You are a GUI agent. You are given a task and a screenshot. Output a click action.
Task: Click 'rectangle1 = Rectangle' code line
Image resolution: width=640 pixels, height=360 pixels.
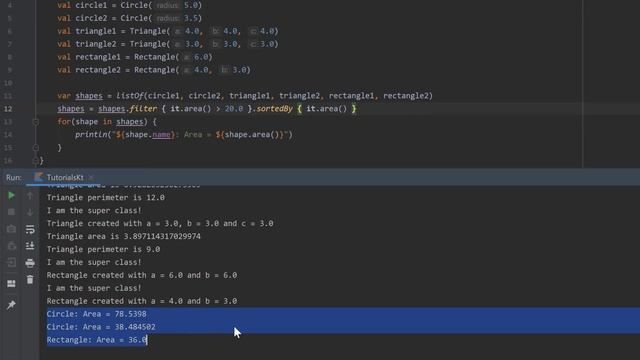135,57
